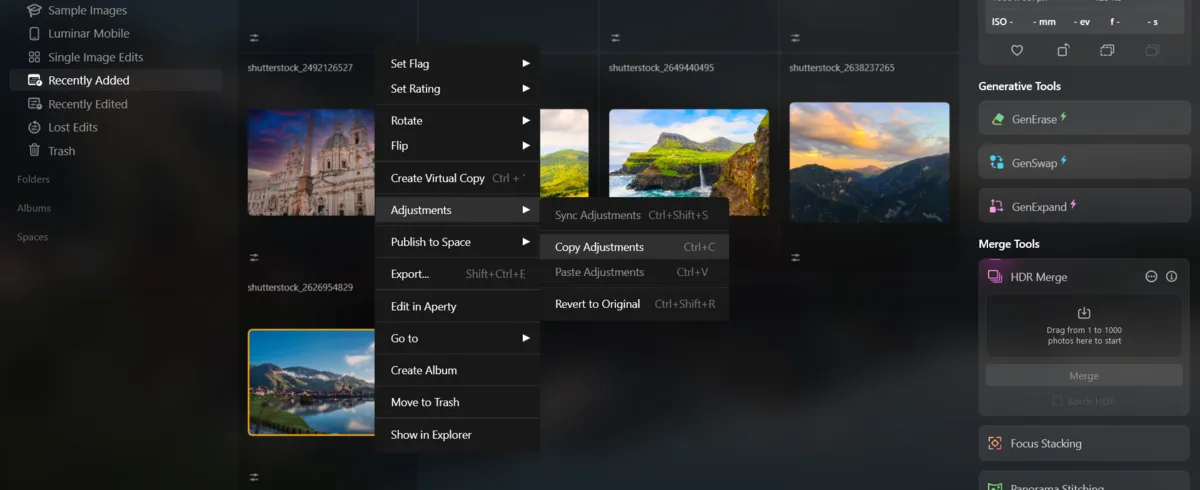Open the Trash in sidebar
The height and width of the screenshot is (490, 1200).
coord(61,151)
